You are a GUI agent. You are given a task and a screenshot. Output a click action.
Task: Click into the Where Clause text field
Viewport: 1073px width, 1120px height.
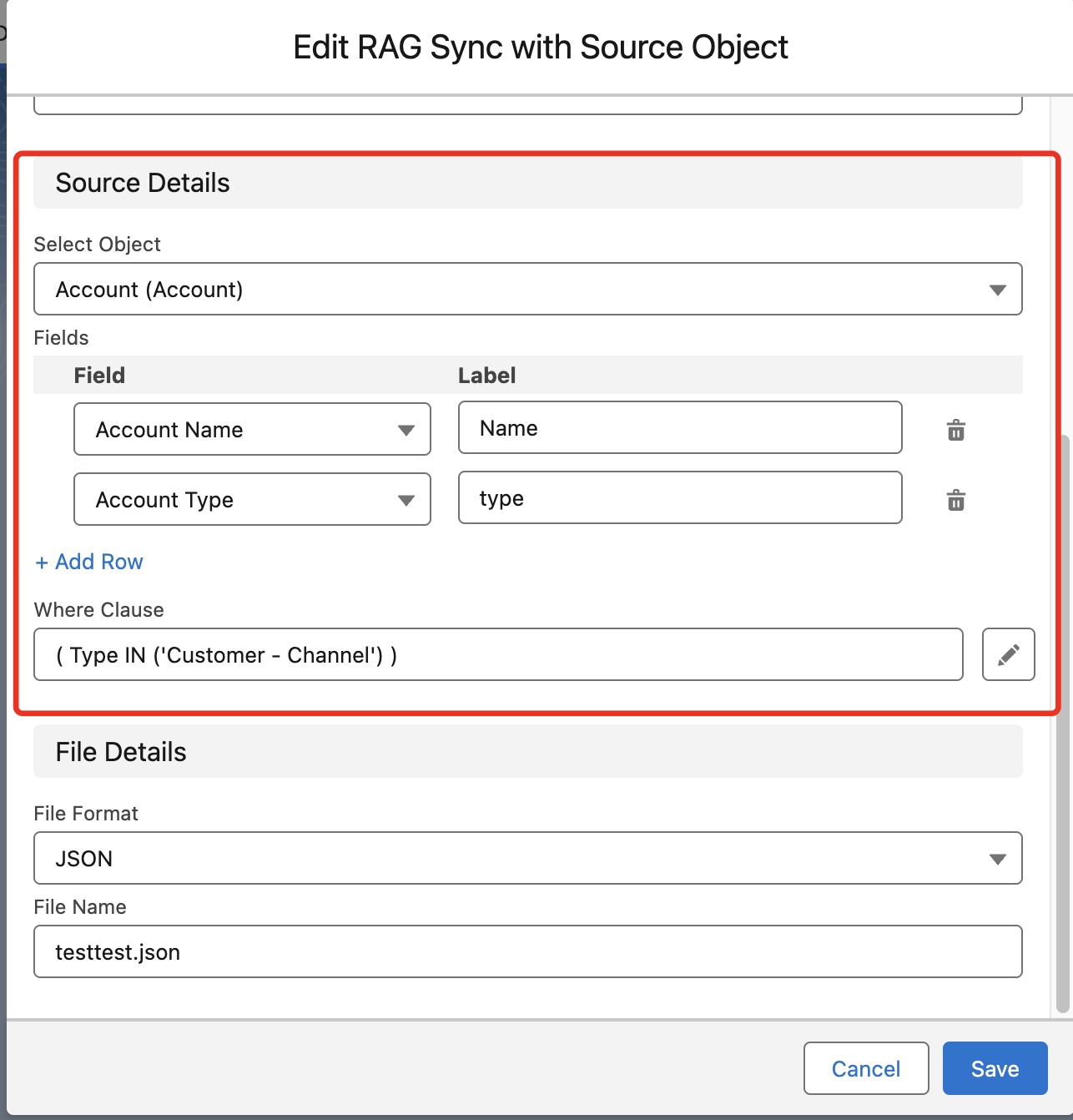(497, 655)
